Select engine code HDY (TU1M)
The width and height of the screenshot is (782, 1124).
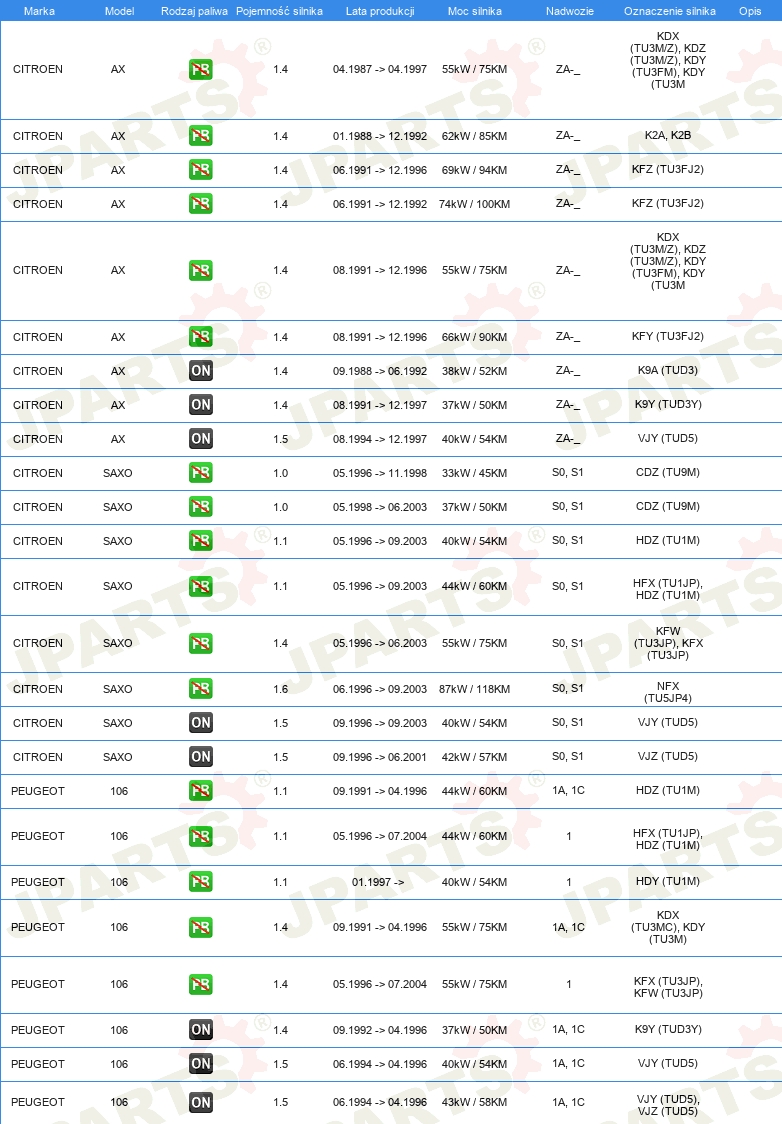pyautogui.click(x=668, y=882)
